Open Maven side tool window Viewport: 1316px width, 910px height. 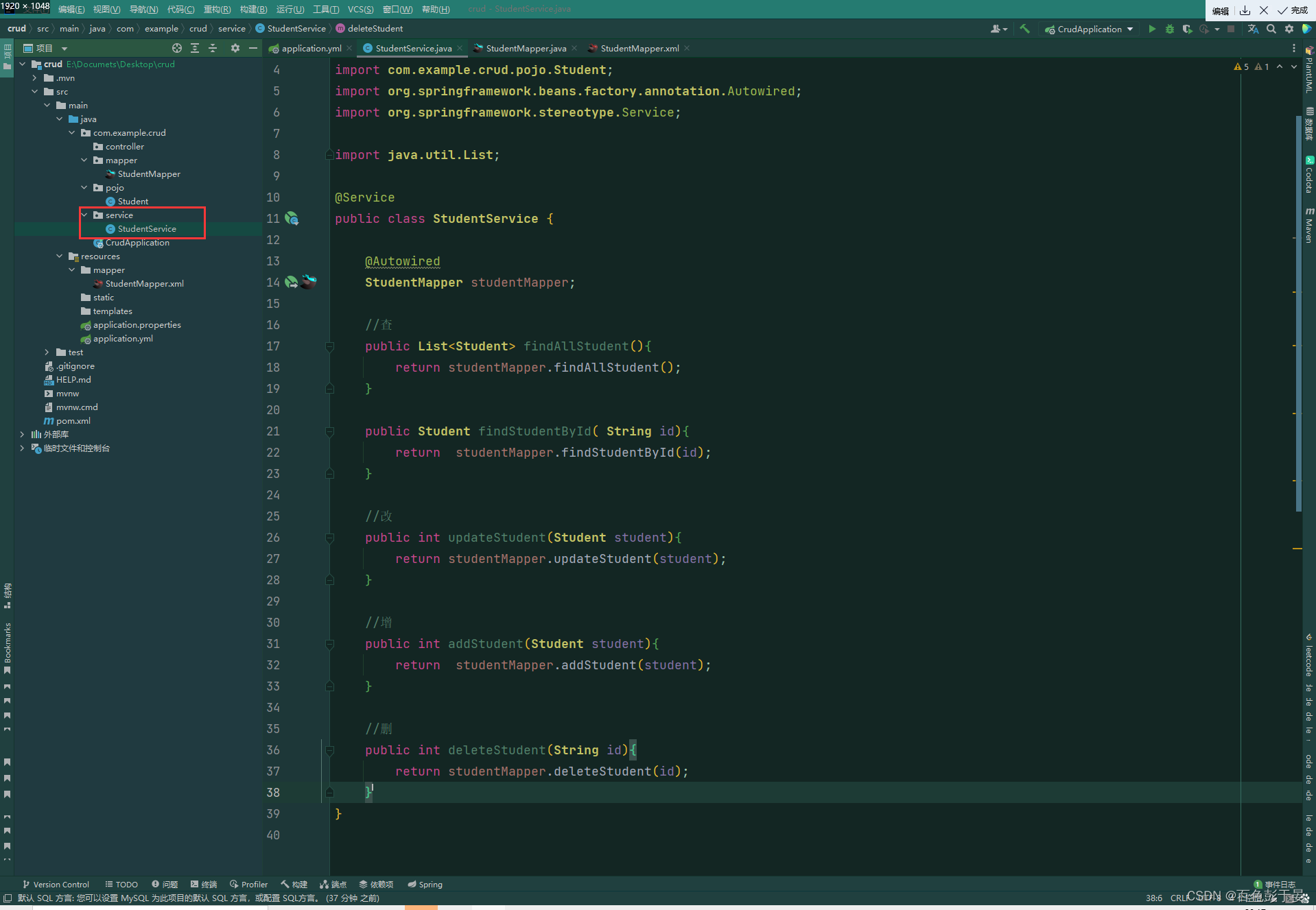click(x=1309, y=226)
